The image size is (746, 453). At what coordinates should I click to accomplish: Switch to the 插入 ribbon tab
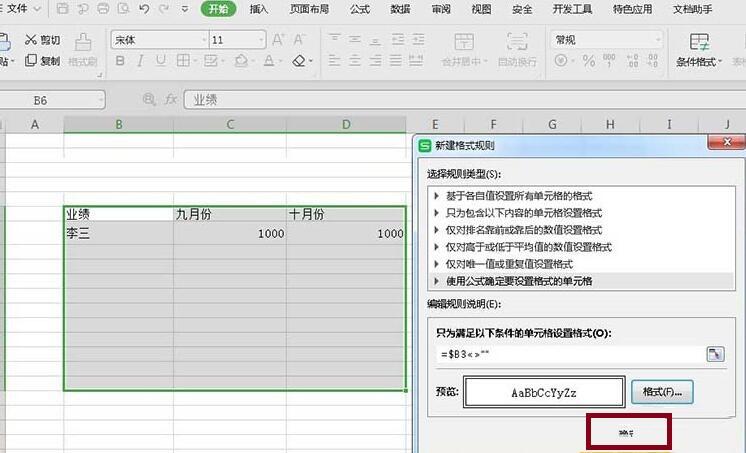(x=259, y=9)
